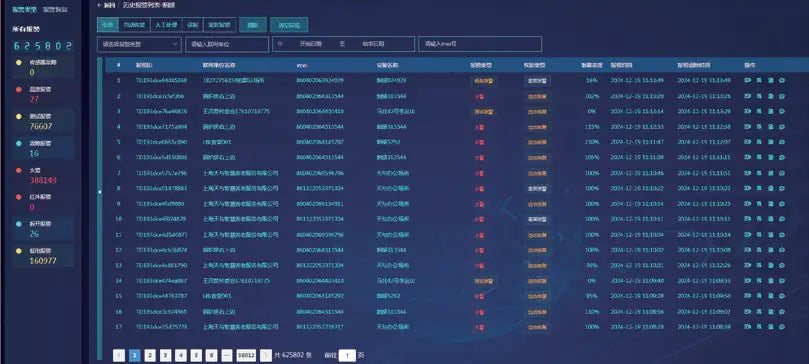Click the document icon in row 4
The image size is (809, 364).
pos(771,127)
